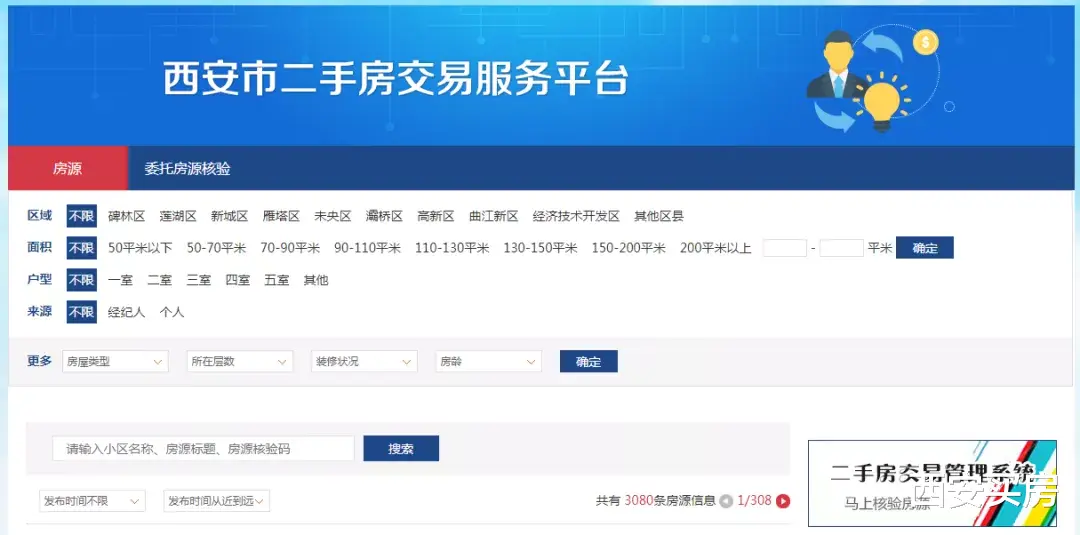
Task: Choose area 110-130平米
Action: [x=452, y=248]
